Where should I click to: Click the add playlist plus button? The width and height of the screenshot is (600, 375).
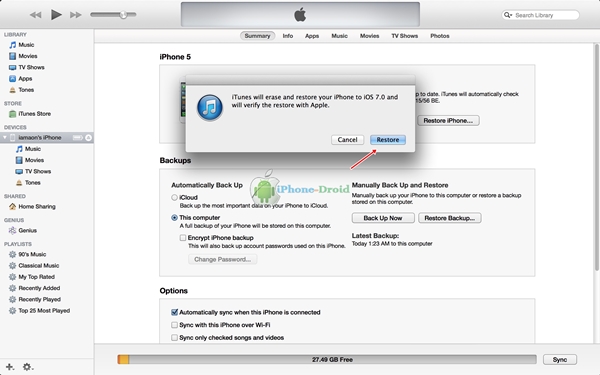(x=10, y=367)
